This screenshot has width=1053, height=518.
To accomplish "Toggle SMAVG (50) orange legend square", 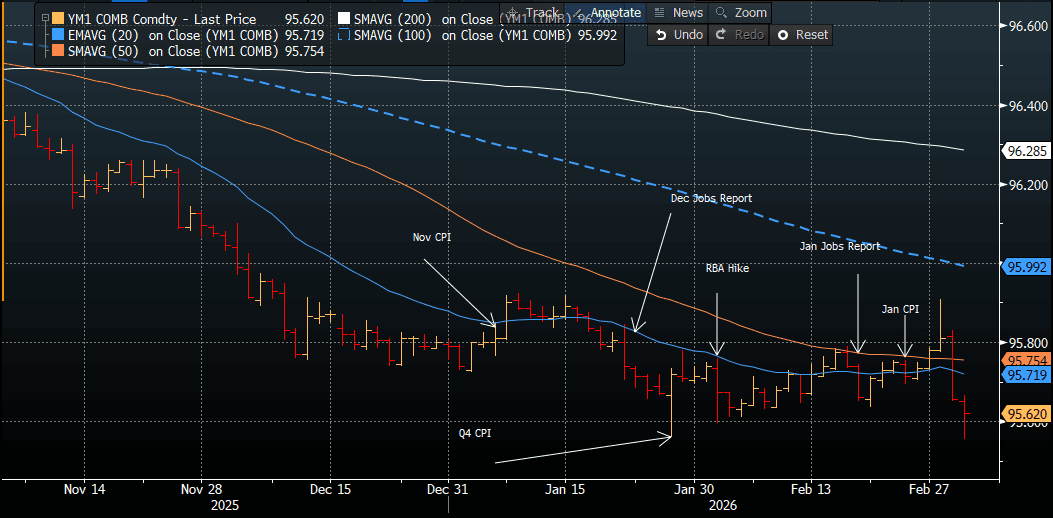I will coord(58,51).
